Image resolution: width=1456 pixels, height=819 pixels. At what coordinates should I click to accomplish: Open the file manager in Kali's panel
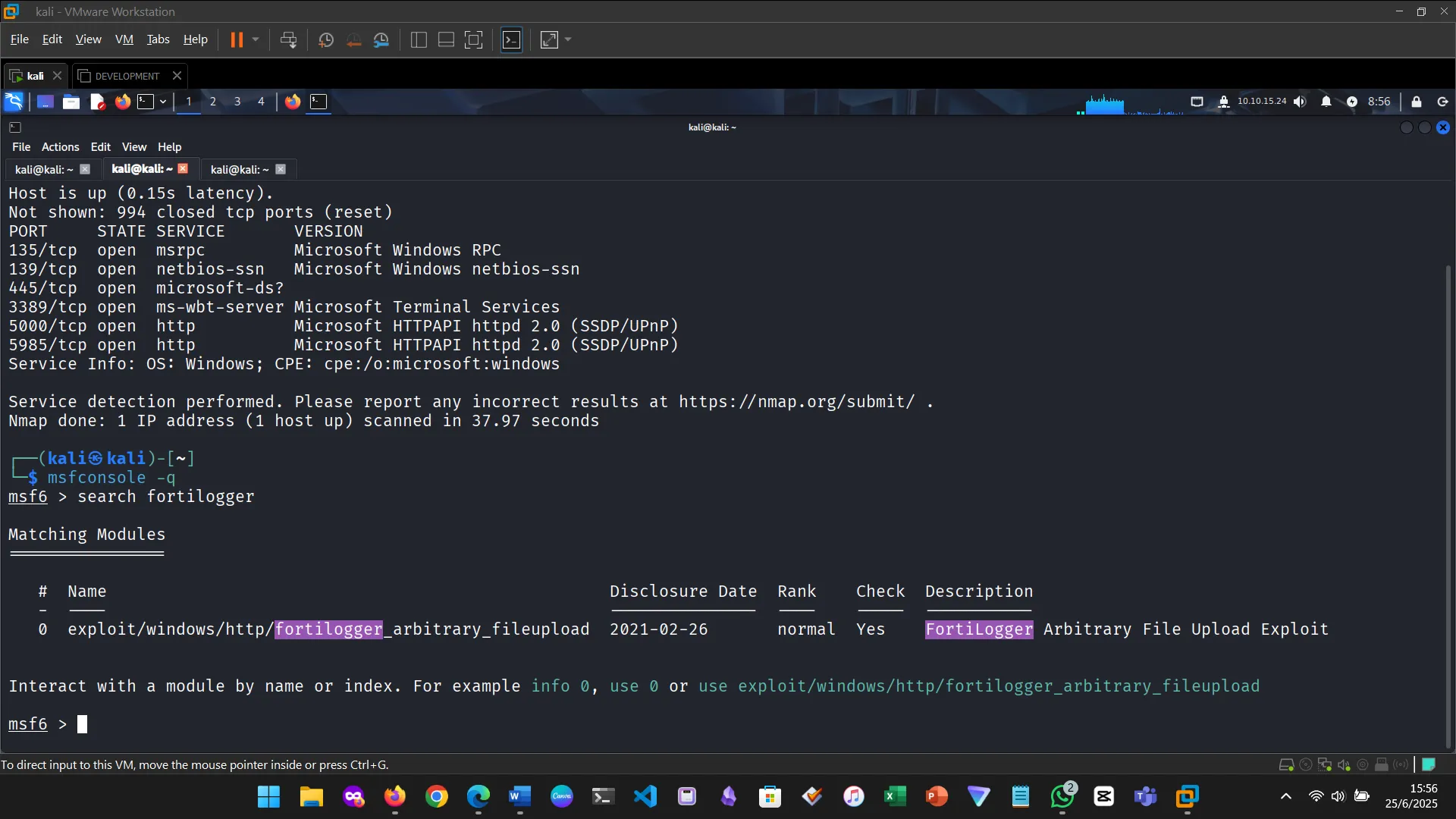click(71, 102)
